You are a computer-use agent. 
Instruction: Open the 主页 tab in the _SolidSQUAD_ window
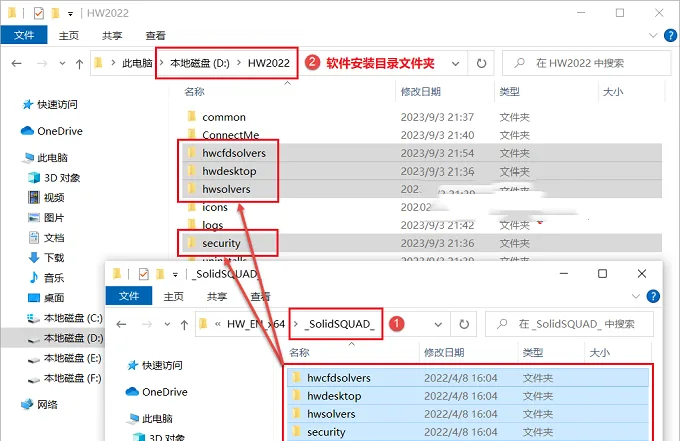[173, 296]
